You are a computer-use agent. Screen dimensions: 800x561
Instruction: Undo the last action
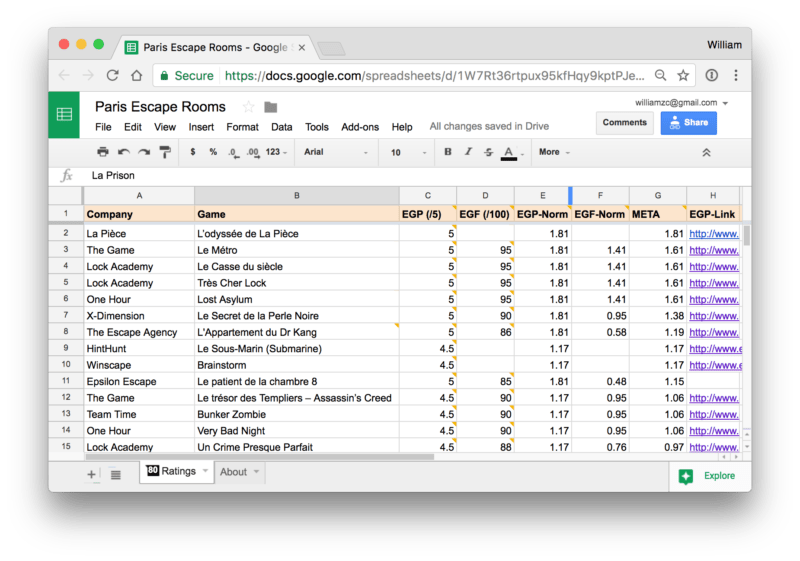point(123,152)
